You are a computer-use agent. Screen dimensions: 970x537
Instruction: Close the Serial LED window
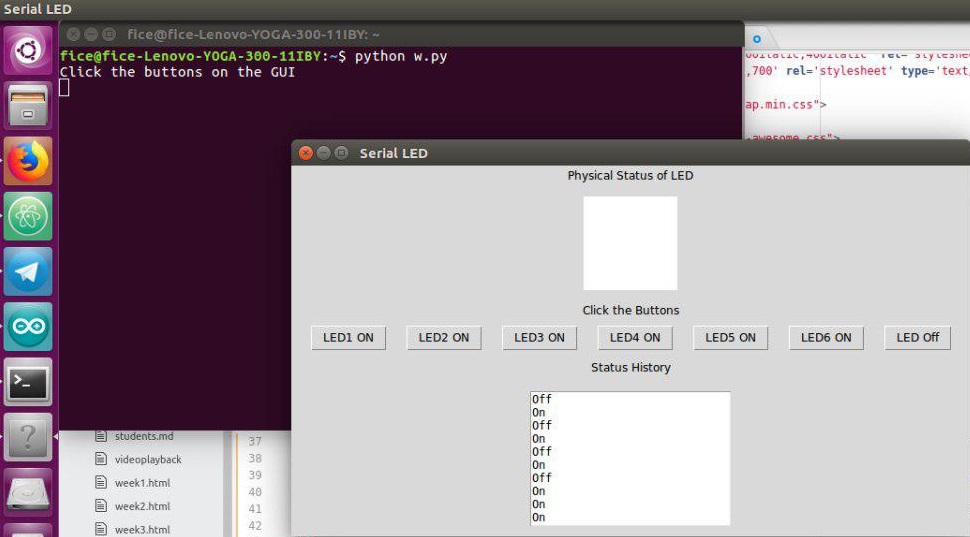(x=306, y=153)
